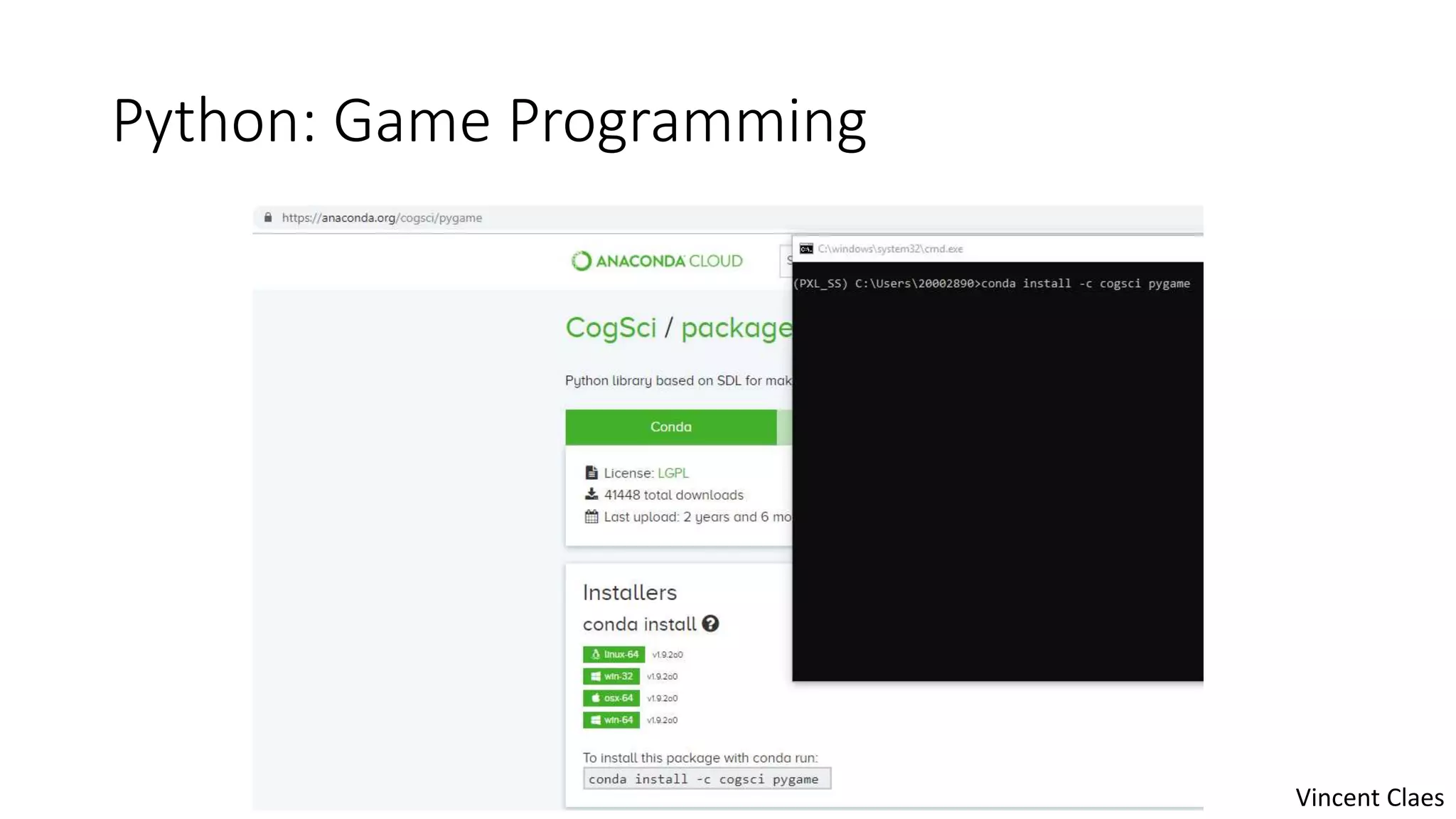Click the "Installers" heading
Image resolution: width=1456 pixels, height=819 pixels.
click(629, 592)
